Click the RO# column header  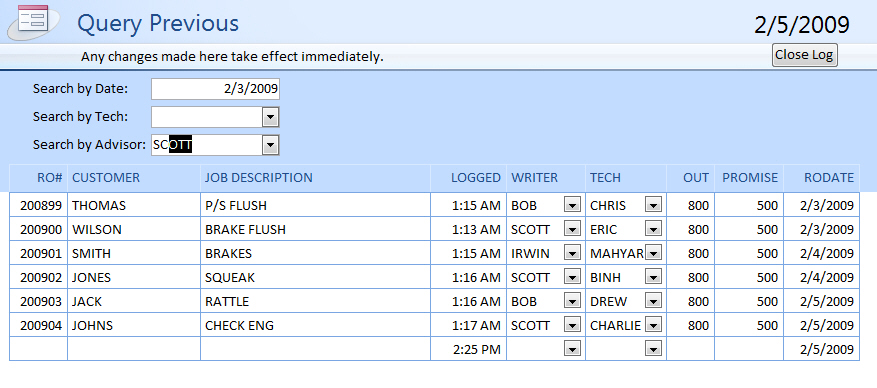pos(39,178)
